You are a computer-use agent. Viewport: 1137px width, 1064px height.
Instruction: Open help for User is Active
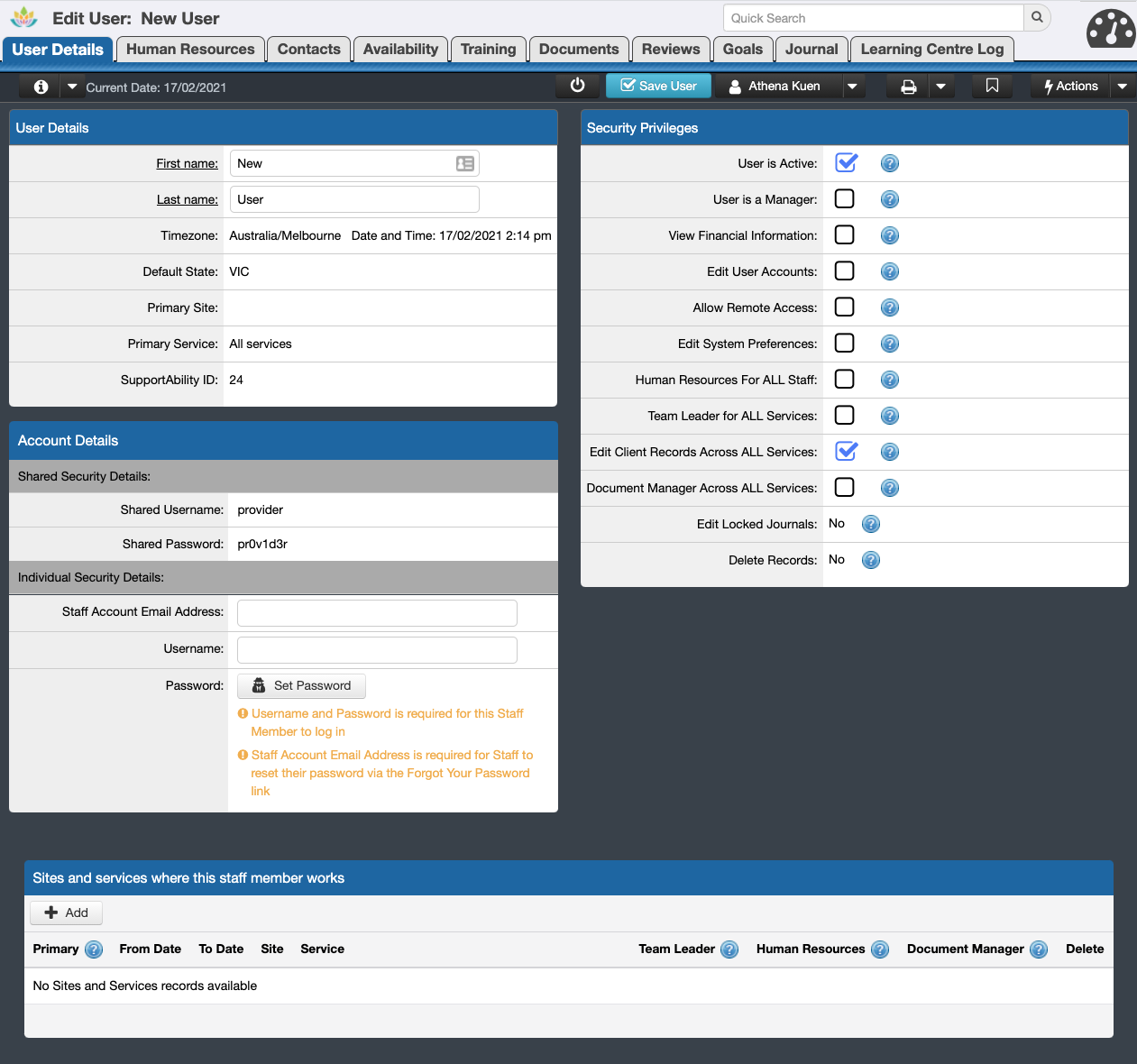890,163
